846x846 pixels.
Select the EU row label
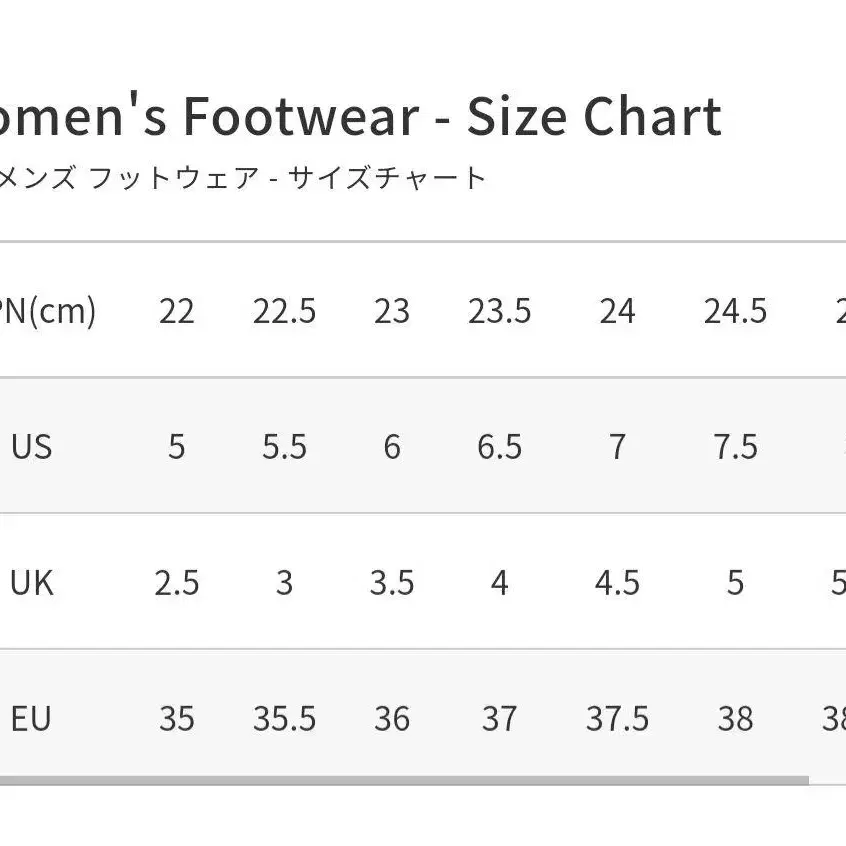click(31, 719)
